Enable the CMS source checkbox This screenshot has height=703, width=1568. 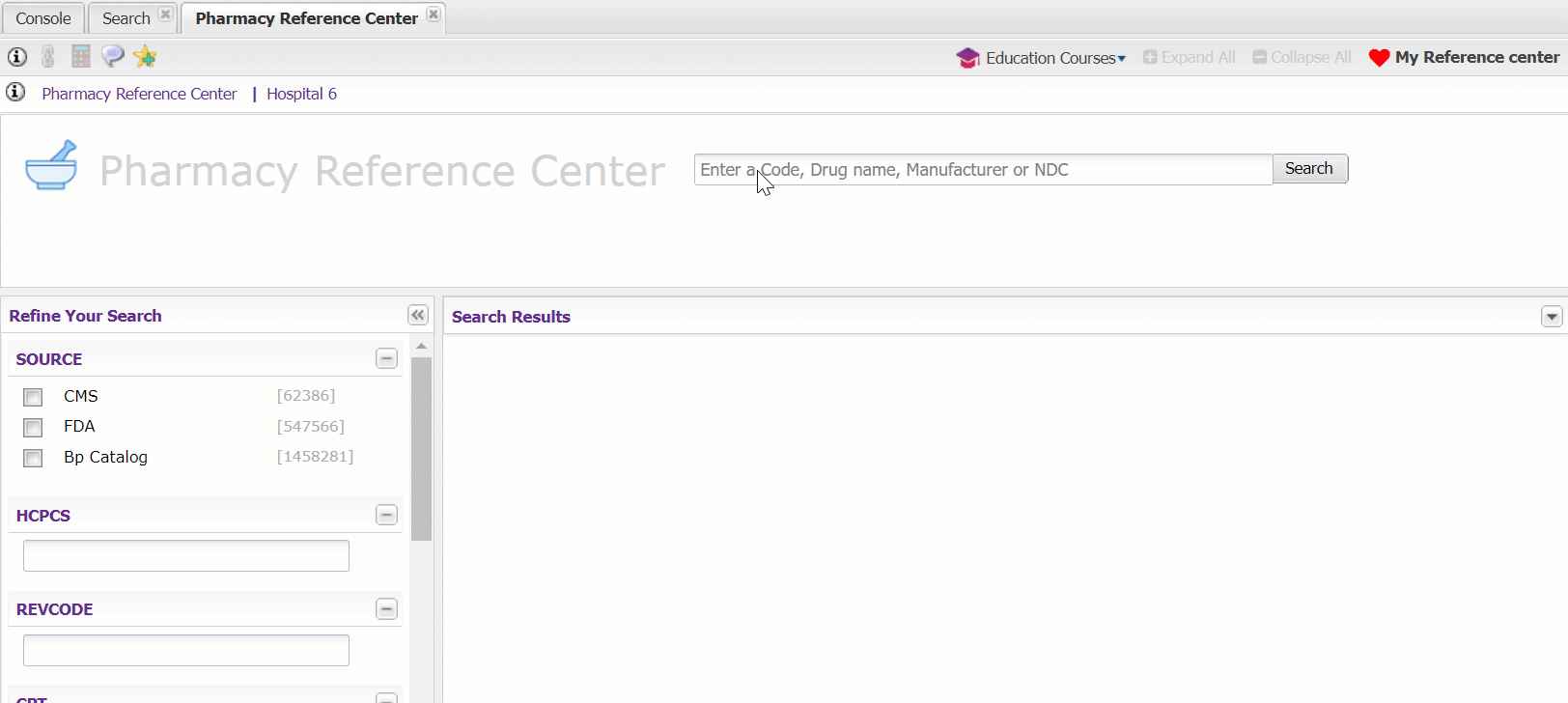(x=34, y=397)
